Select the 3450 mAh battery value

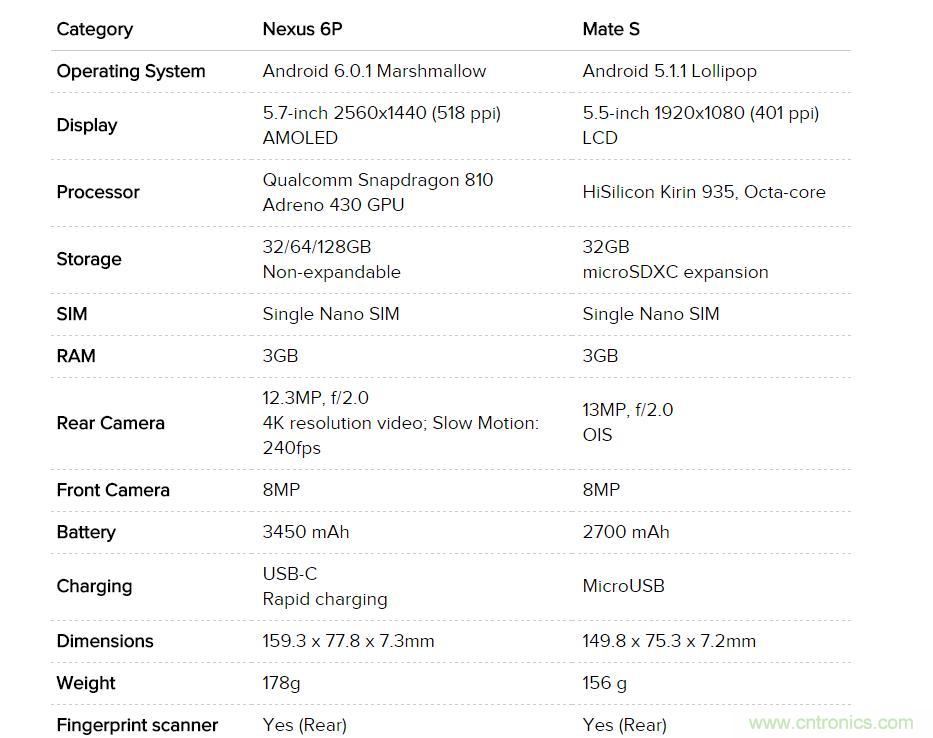click(x=306, y=532)
